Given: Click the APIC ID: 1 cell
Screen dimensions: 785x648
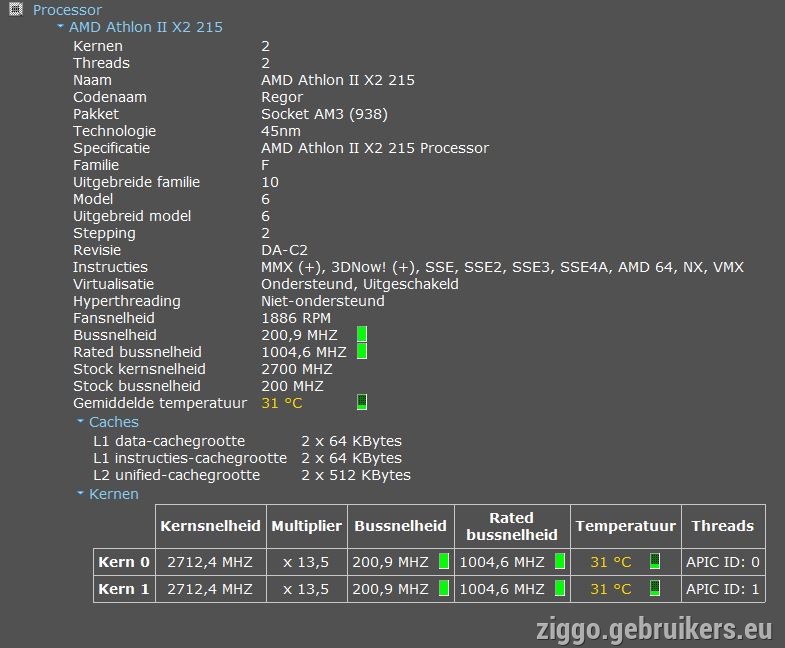Looking at the screenshot, I should click(723, 589).
